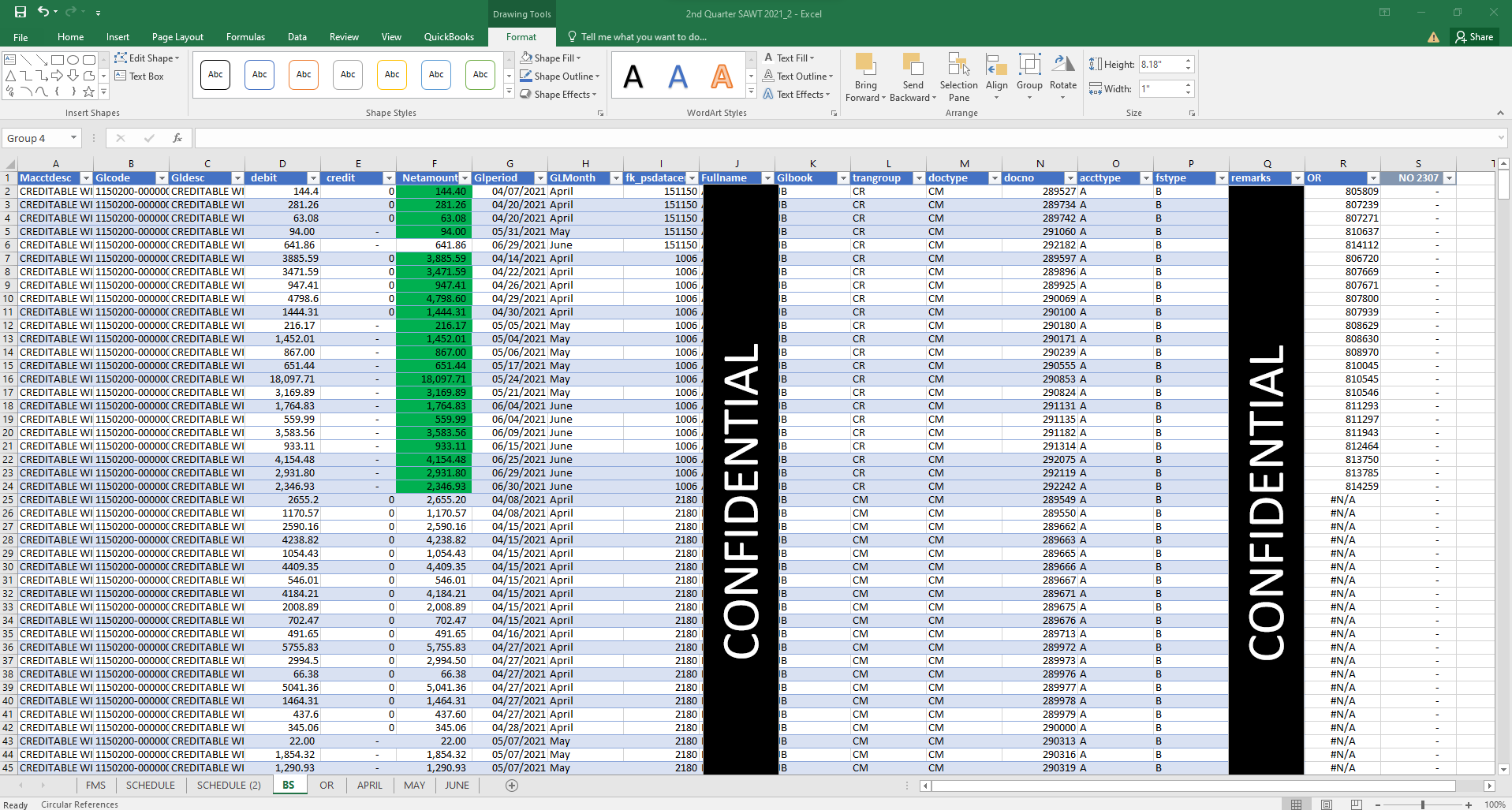1512x810 pixels.
Task: Click the shape Height input field
Action: (1160, 65)
